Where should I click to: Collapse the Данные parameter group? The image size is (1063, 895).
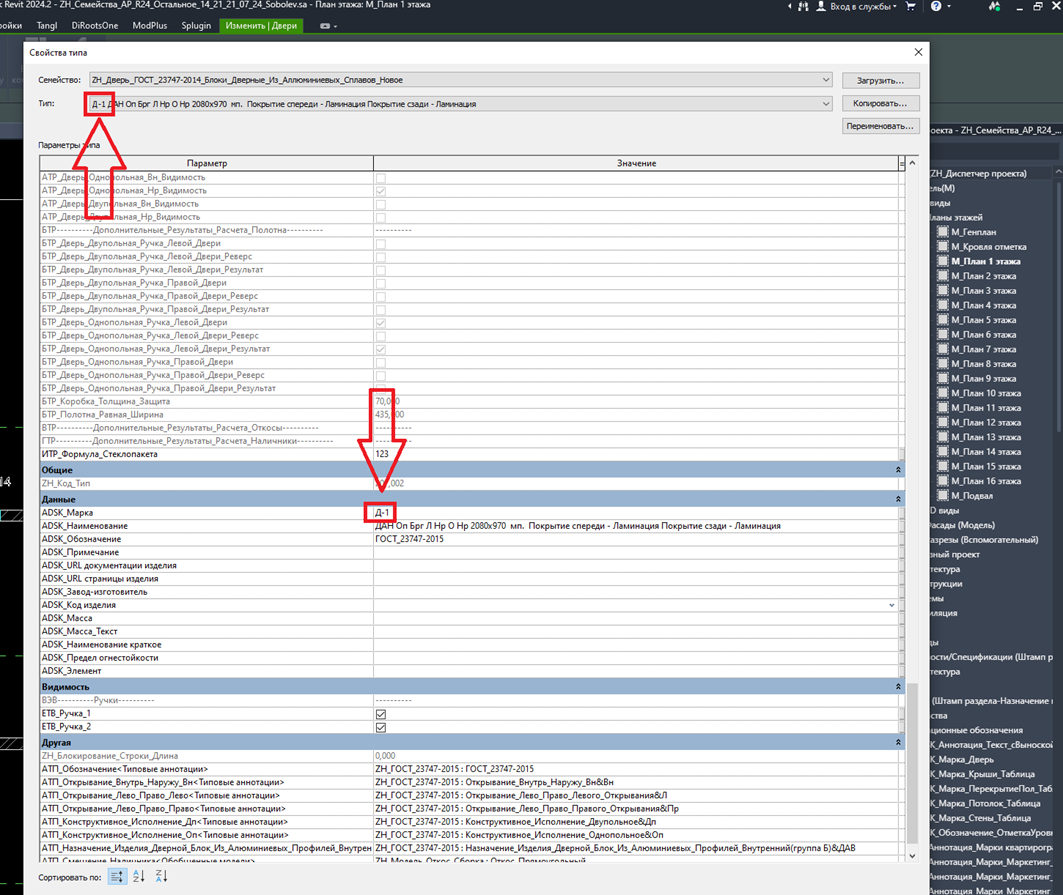pos(898,499)
